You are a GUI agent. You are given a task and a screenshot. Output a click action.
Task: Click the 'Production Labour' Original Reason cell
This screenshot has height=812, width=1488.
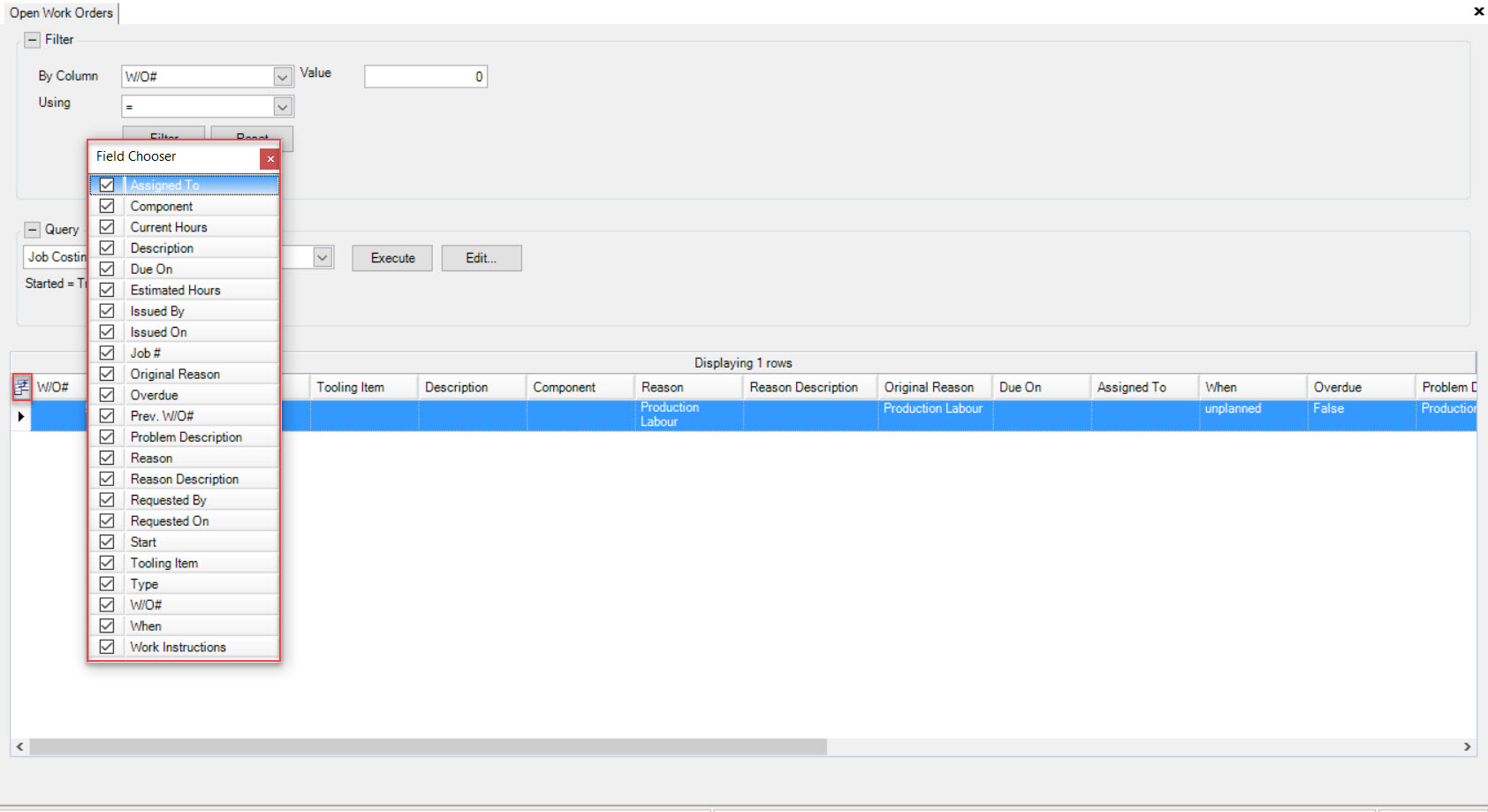tap(935, 415)
